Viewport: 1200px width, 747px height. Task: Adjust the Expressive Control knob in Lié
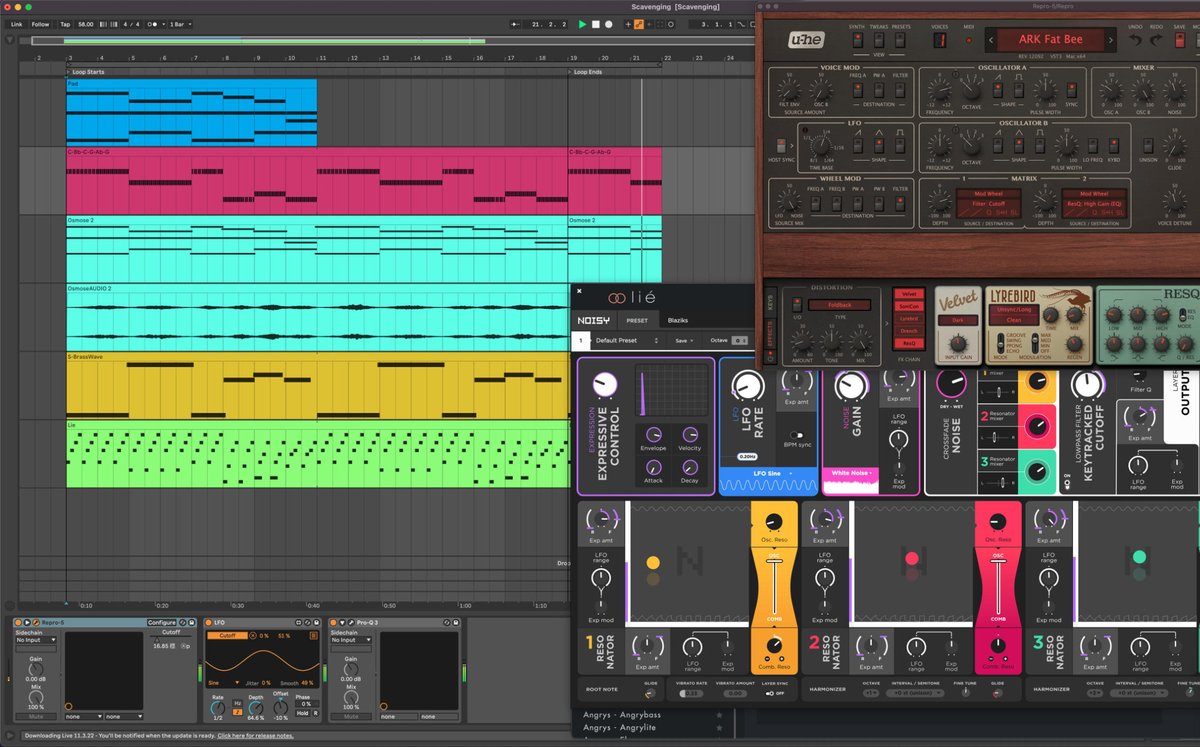(605, 384)
